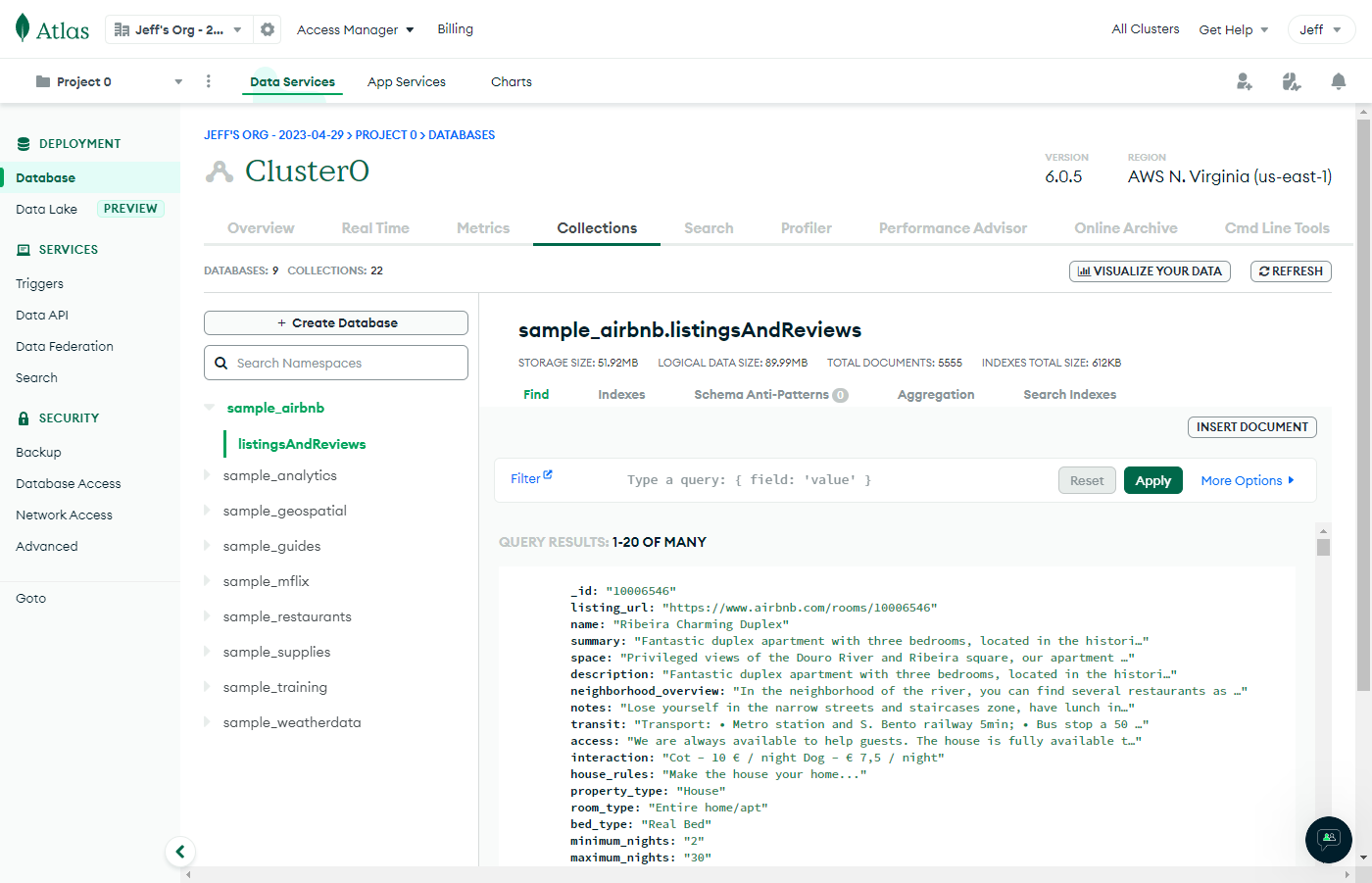Open Network Access in the sidebar
This screenshot has width=1372, height=883.
click(64, 515)
